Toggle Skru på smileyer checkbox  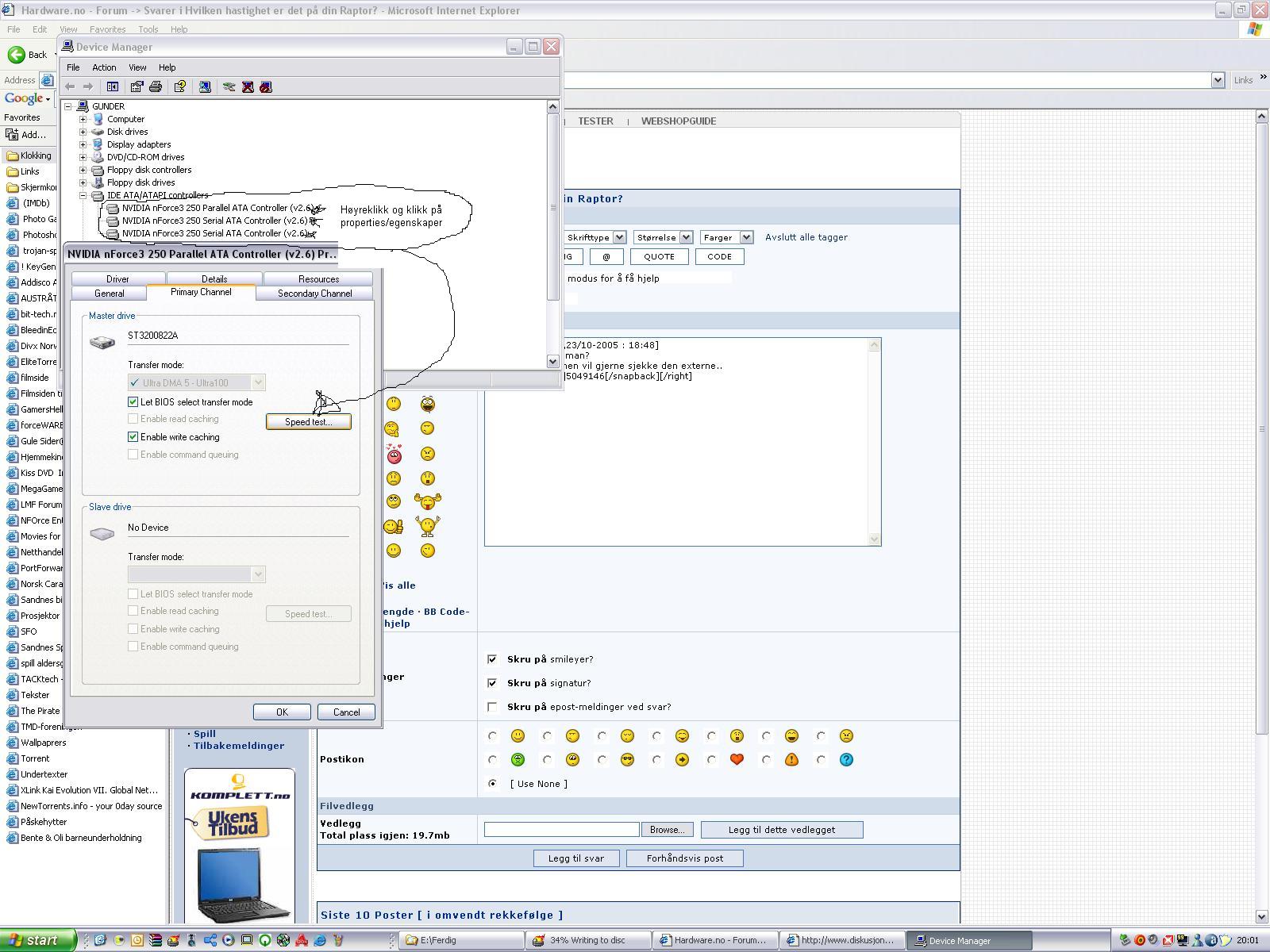tap(492, 659)
